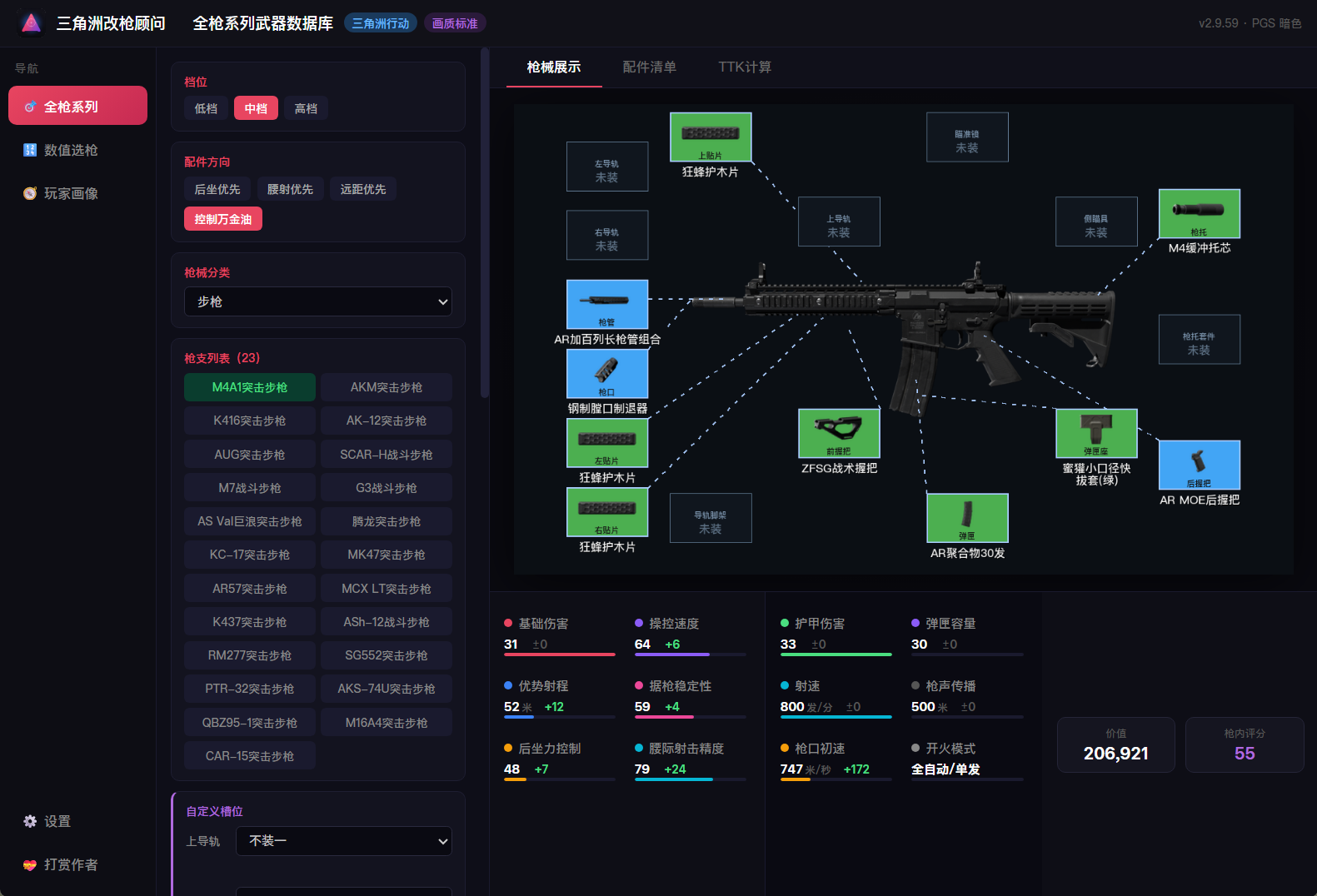Open 设置 gear in the sidebar
Image resolution: width=1317 pixels, height=896 pixels.
[x=77, y=821]
